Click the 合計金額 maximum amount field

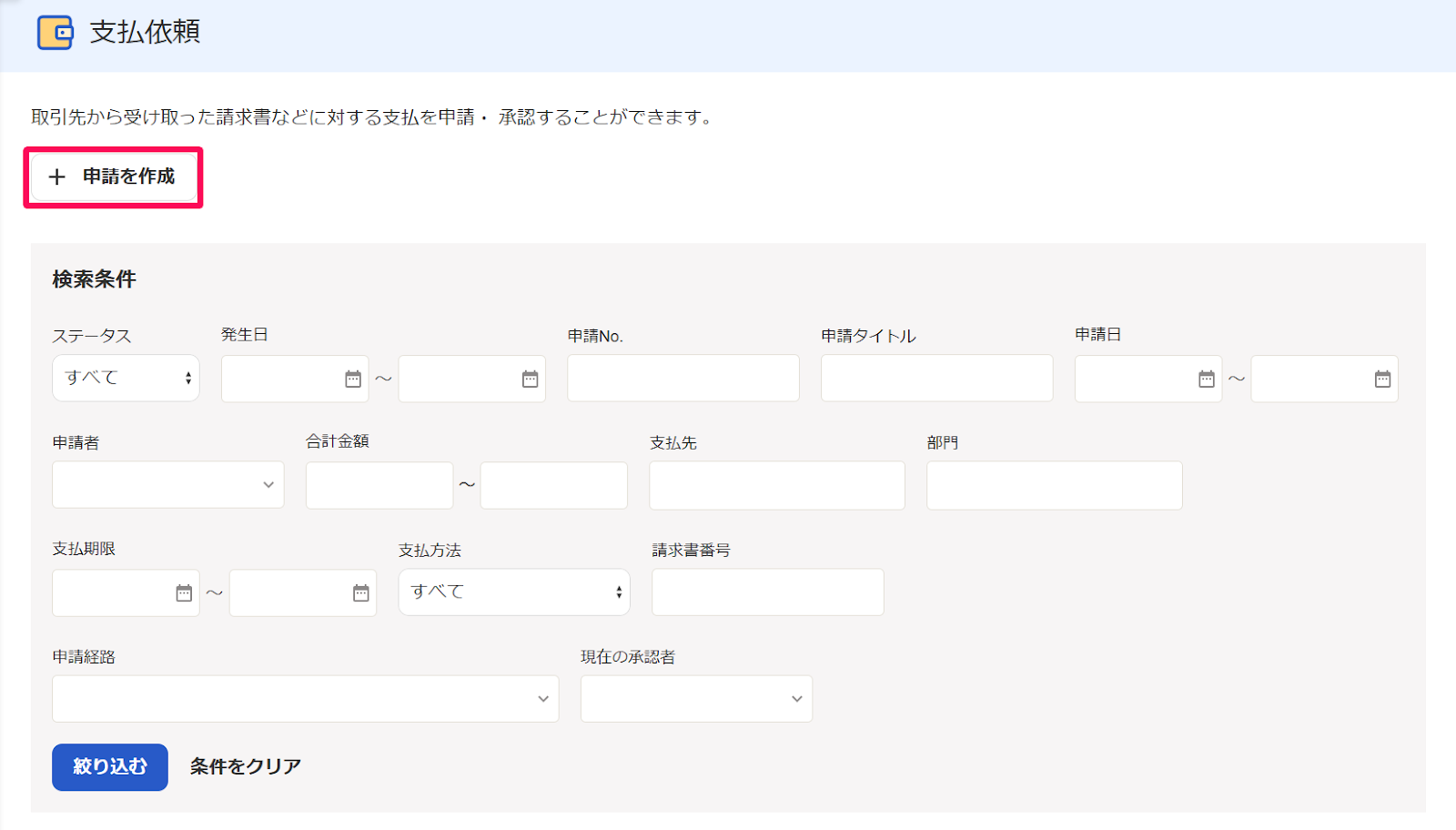coord(554,485)
